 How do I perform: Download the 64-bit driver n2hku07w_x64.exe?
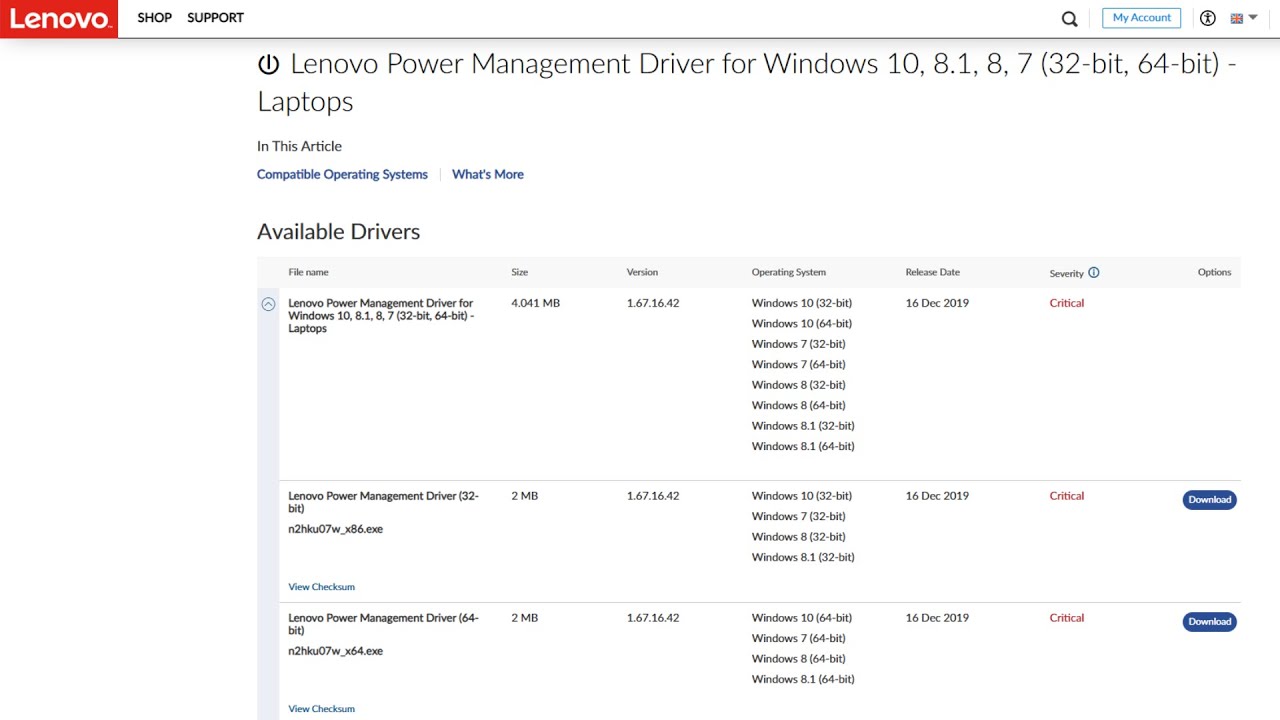coord(1209,622)
